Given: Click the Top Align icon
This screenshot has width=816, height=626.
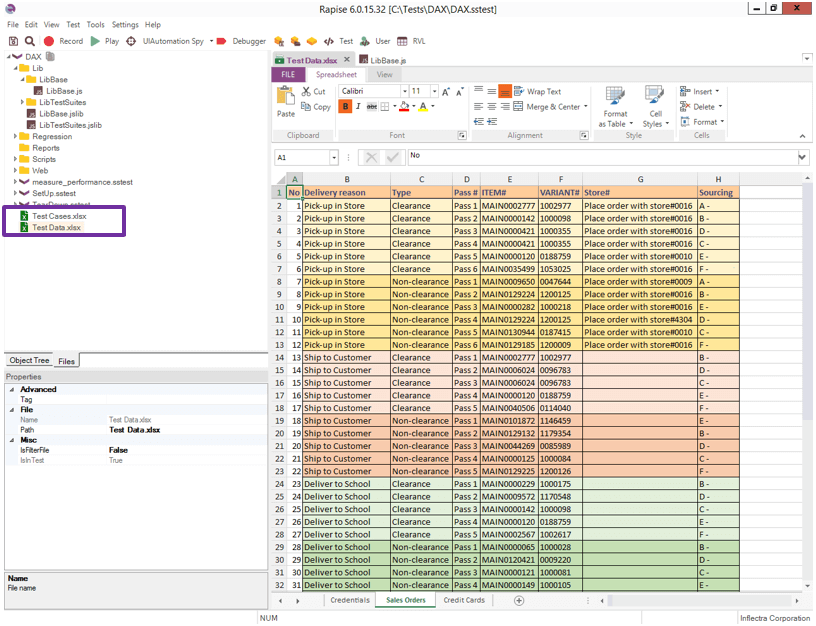Looking at the screenshot, I should 479,91.
